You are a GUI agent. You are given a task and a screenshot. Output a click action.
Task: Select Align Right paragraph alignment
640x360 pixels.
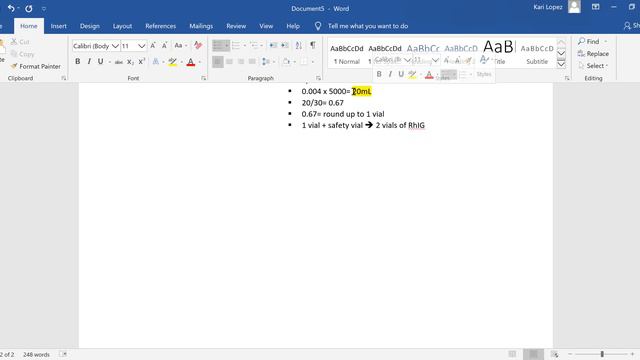click(x=241, y=62)
